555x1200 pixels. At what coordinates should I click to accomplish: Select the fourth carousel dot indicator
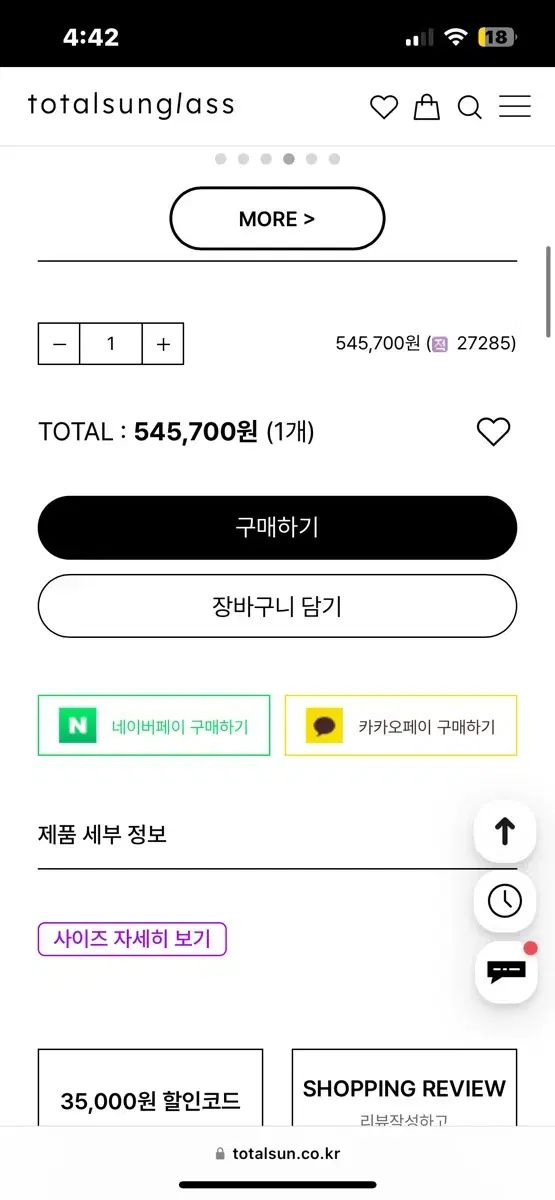click(x=289, y=159)
